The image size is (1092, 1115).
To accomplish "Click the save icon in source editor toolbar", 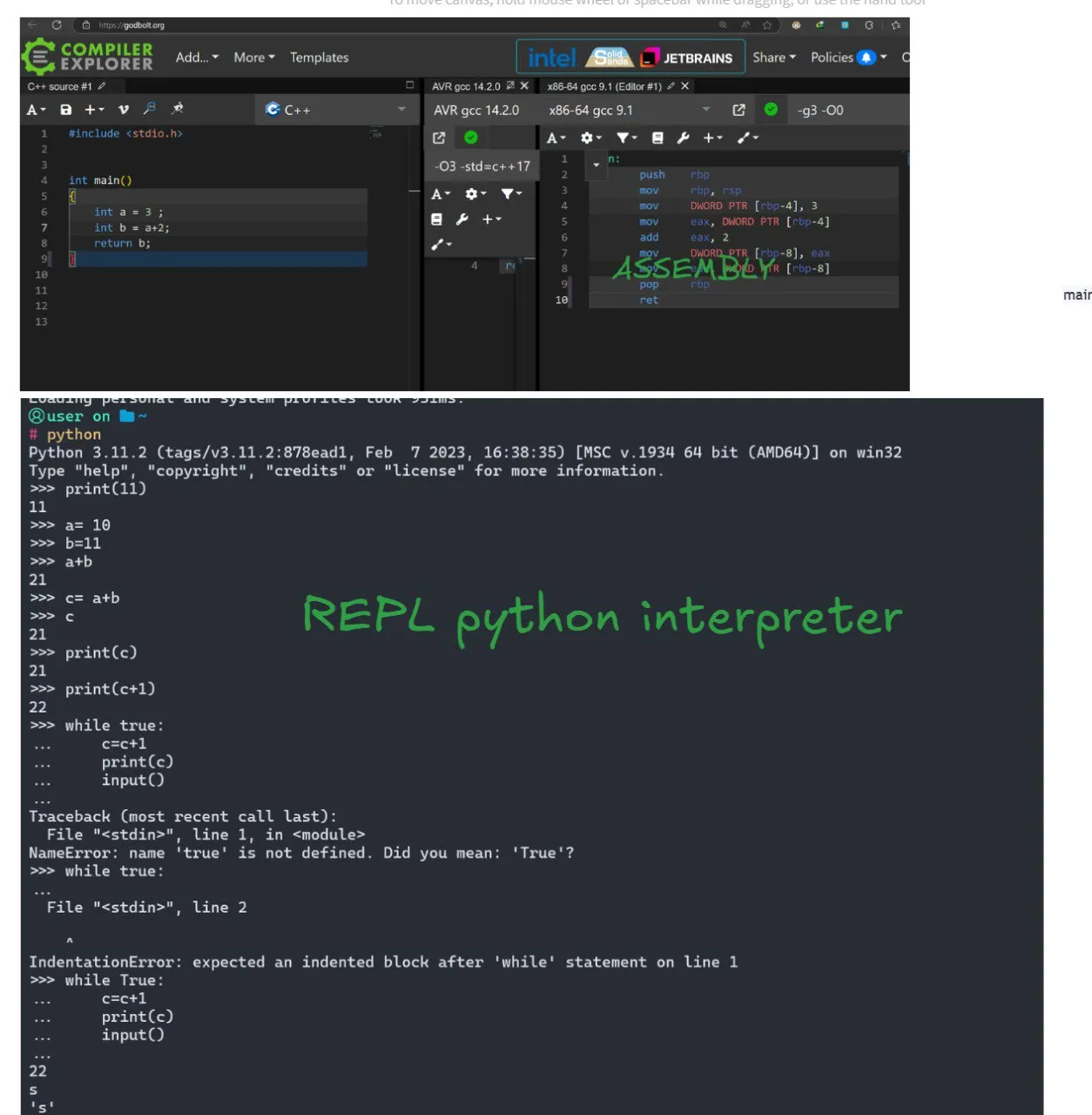I will click(x=66, y=110).
